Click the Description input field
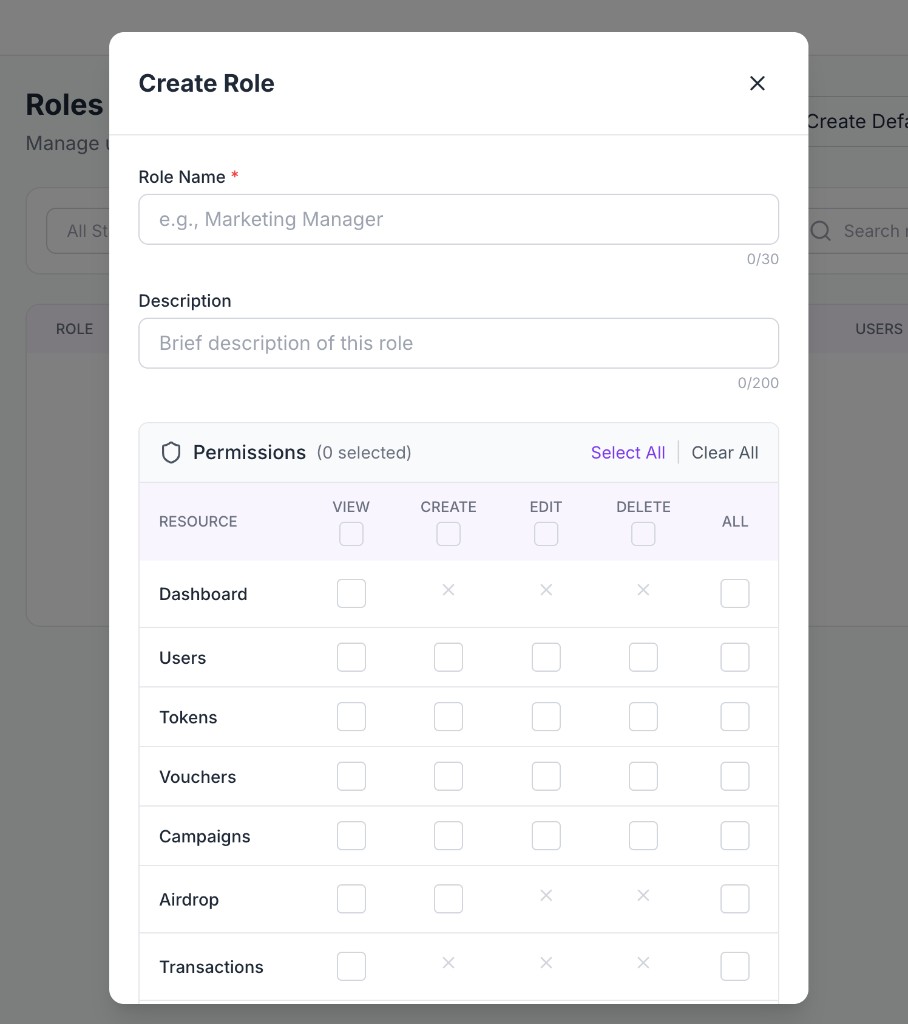This screenshot has width=908, height=1024. (458, 343)
